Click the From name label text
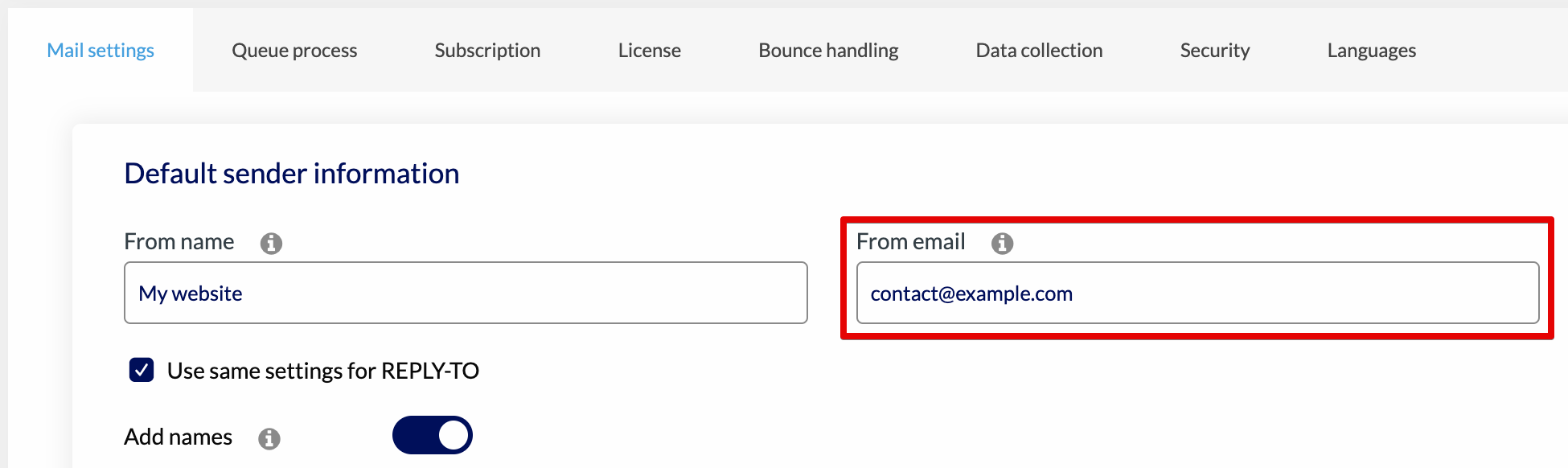 pyautogui.click(x=179, y=241)
